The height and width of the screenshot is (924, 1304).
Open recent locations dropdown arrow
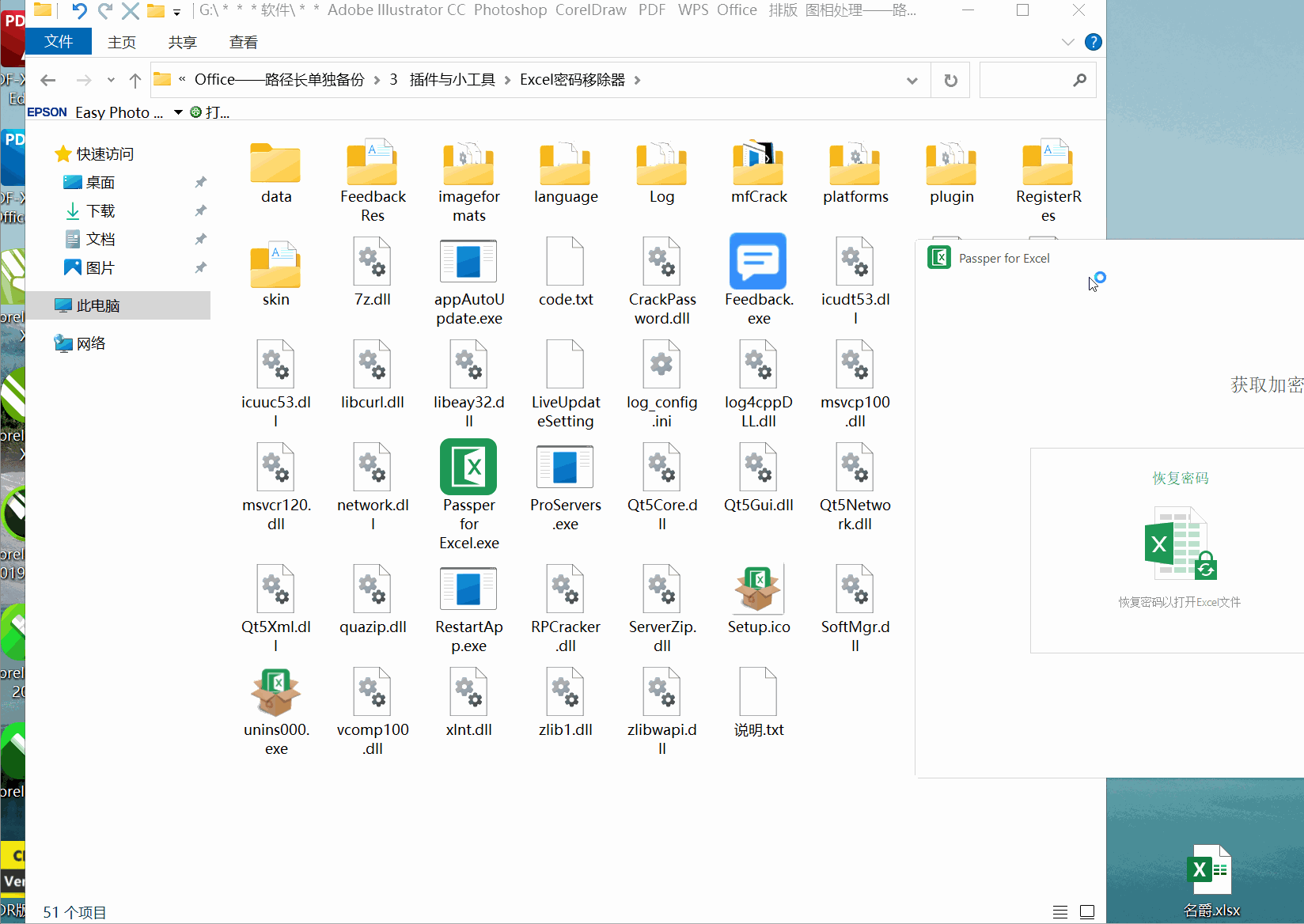pos(111,80)
